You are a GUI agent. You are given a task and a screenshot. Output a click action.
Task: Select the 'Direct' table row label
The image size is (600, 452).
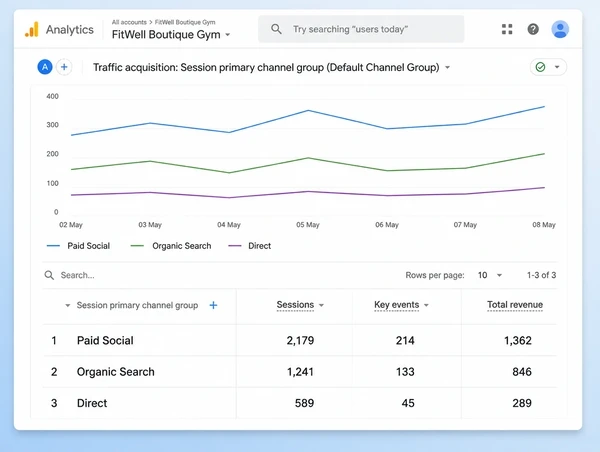(x=92, y=403)
